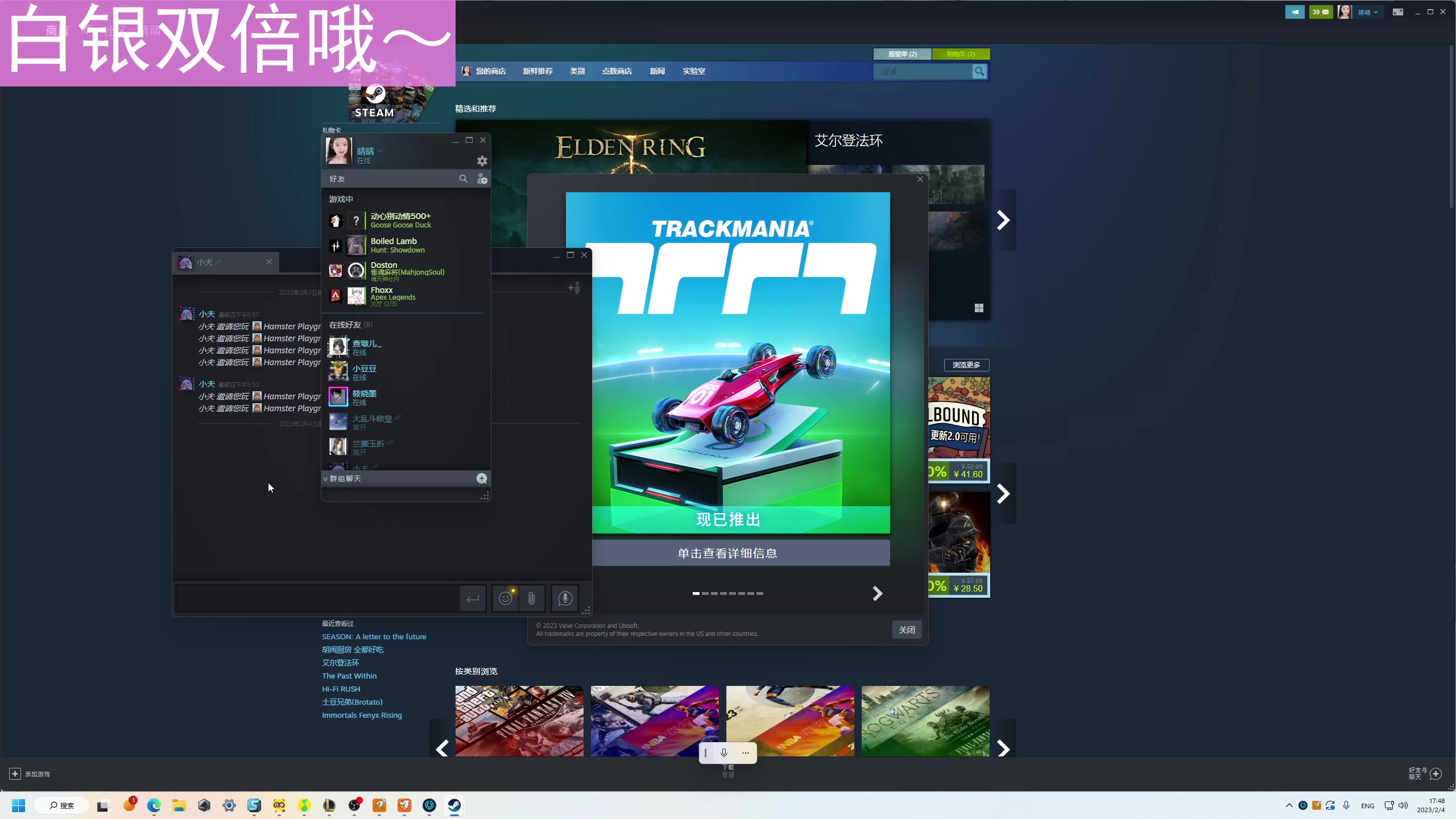
Task: Start voice chat with microphone icon
Action: pos(565,598)
